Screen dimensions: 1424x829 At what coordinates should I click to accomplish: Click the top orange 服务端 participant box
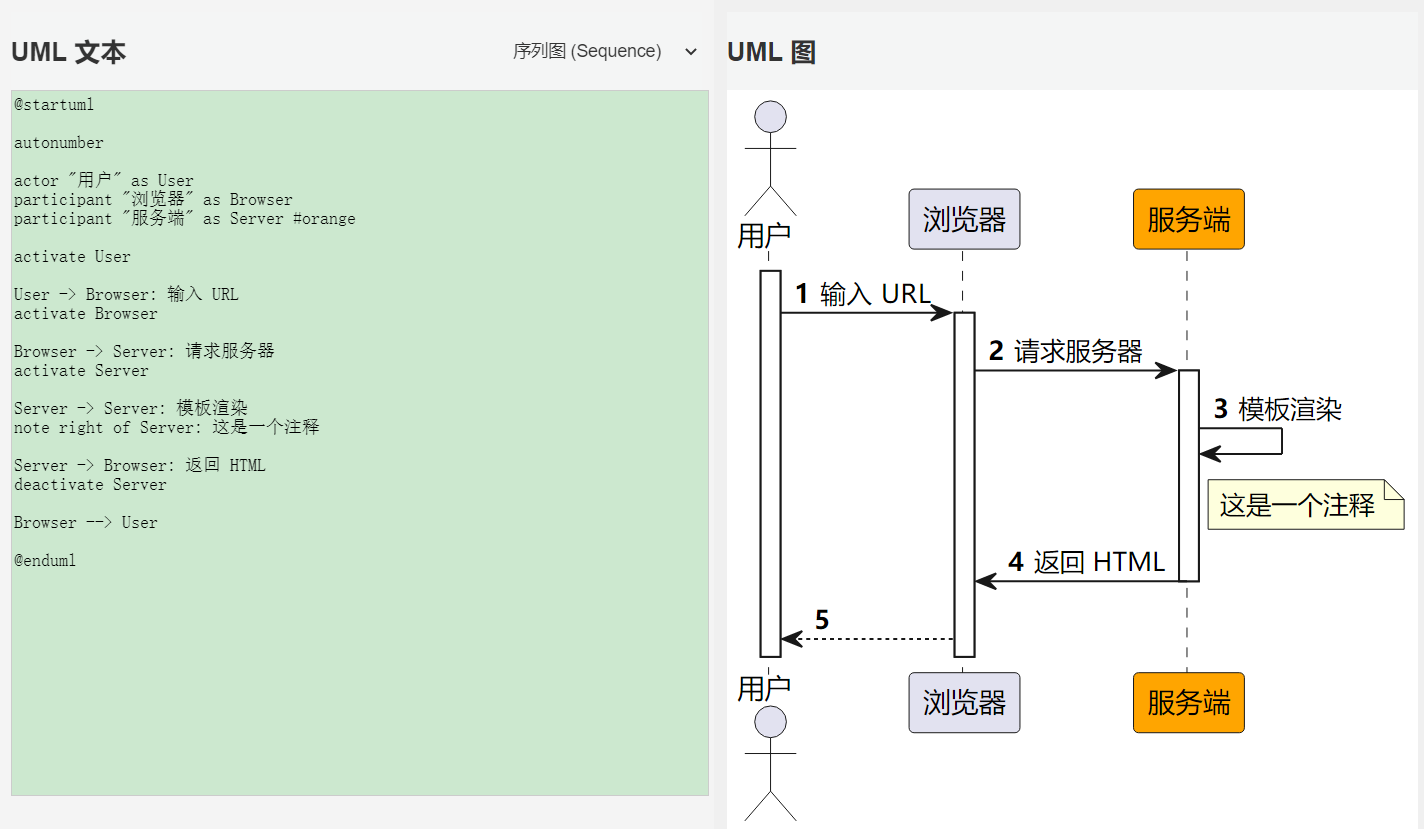coord(1188,219)
